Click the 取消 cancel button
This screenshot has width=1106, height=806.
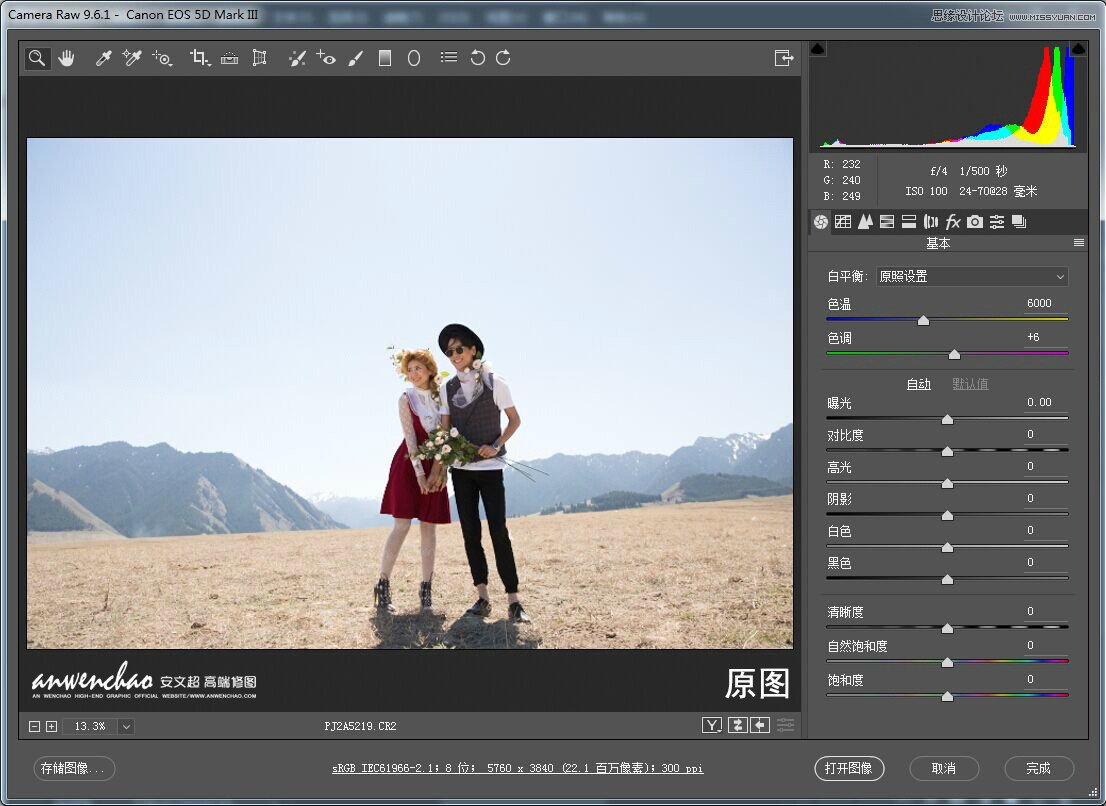point(944,769)
